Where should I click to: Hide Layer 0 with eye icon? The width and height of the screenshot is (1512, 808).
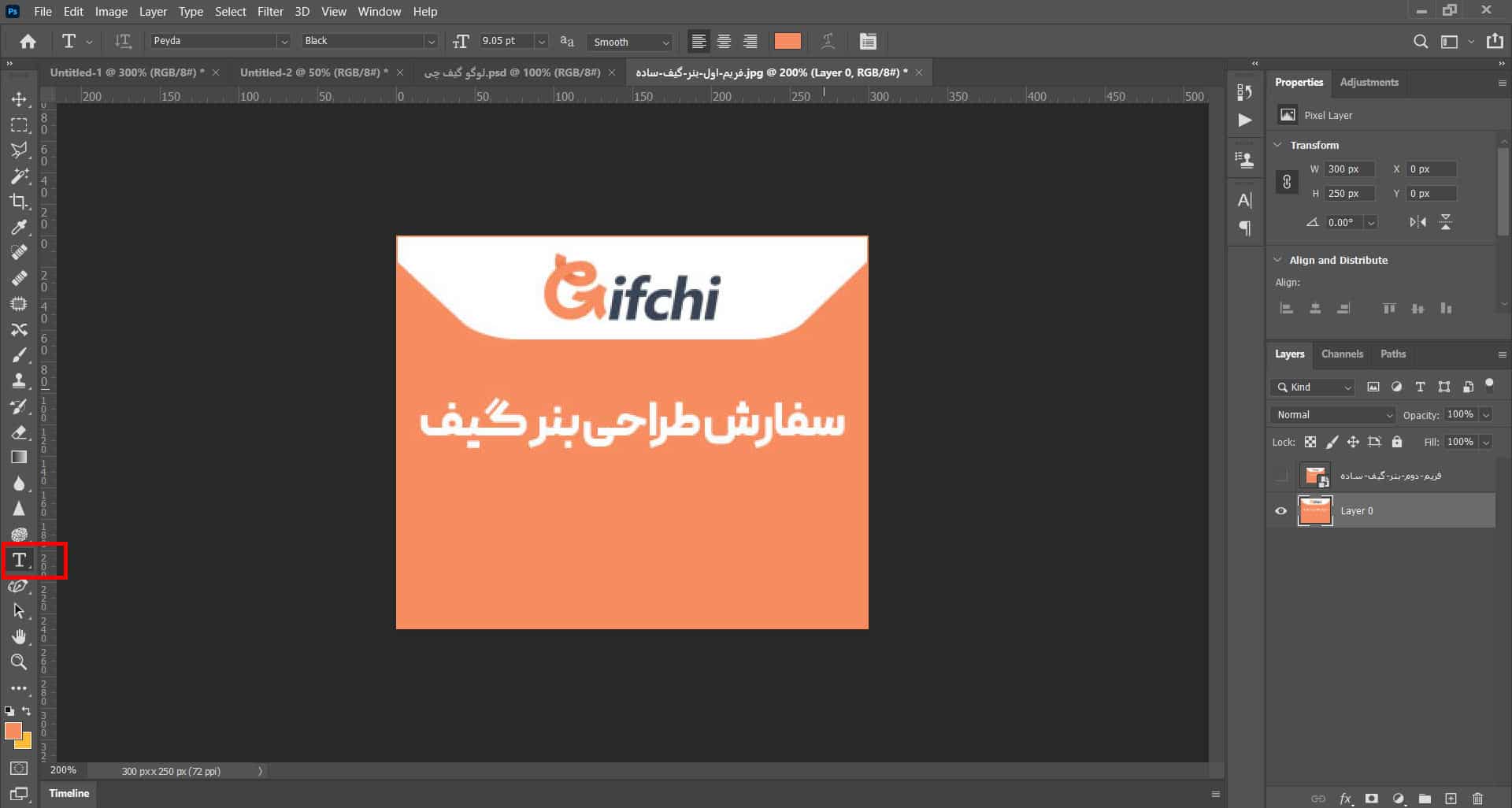[x=1281, y=511]
